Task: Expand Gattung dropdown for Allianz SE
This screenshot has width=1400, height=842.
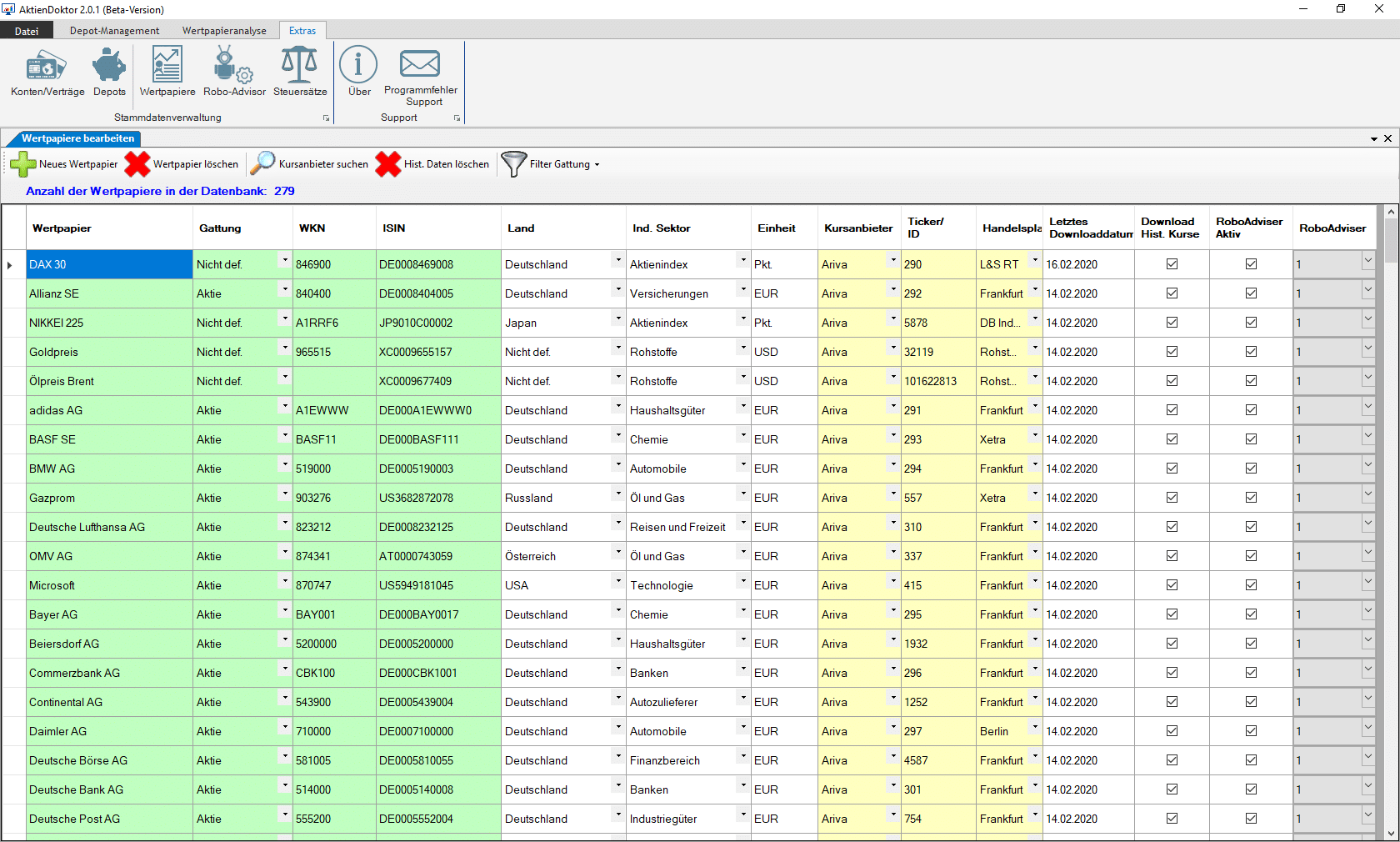Action: point(285,289)
